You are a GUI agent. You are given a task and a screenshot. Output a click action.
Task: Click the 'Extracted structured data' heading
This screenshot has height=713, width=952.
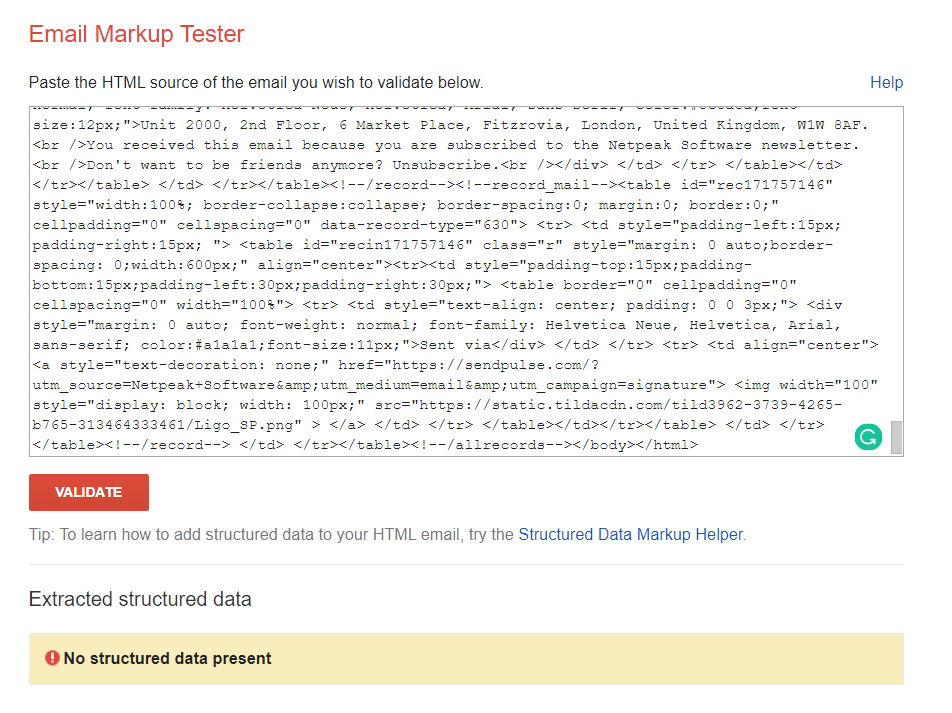[140, 599]
